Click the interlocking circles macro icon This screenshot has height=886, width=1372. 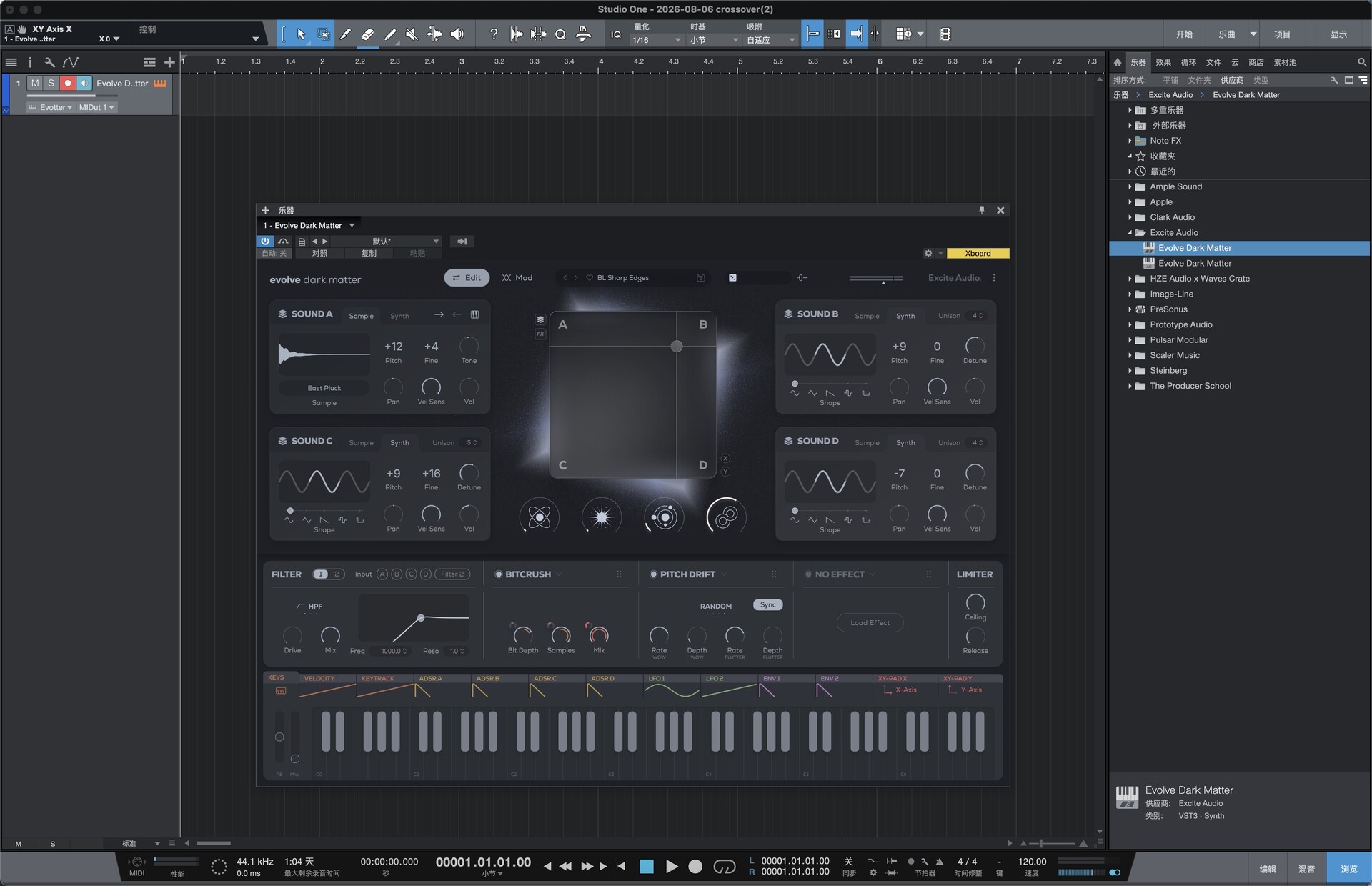point(726,517)
